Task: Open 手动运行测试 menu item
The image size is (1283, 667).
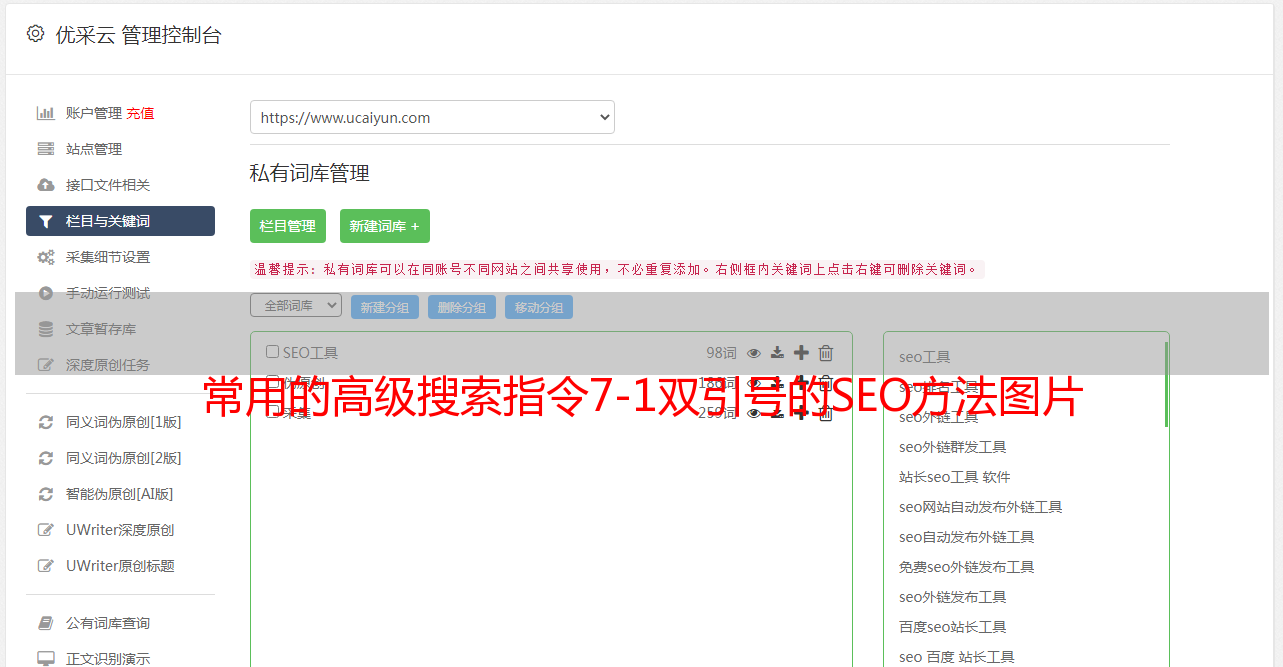Action: coord(108,293)
